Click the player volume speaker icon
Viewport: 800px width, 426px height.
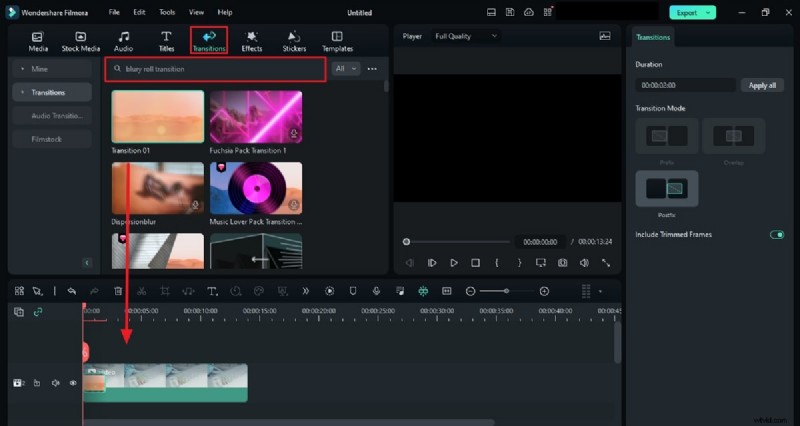point(584,263)
